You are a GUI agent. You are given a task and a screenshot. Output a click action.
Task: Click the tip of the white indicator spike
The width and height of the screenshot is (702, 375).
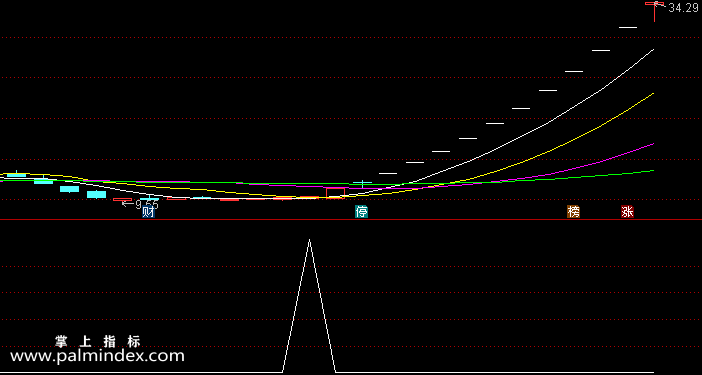tap(309, 240)
